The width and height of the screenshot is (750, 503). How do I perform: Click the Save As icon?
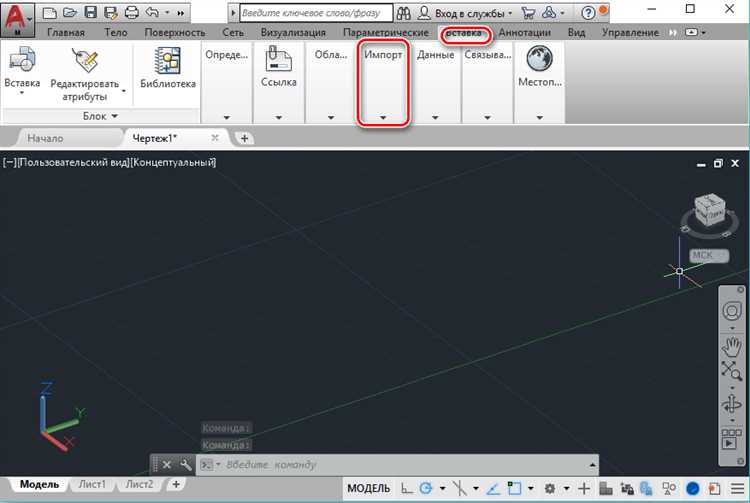point(111,13)
